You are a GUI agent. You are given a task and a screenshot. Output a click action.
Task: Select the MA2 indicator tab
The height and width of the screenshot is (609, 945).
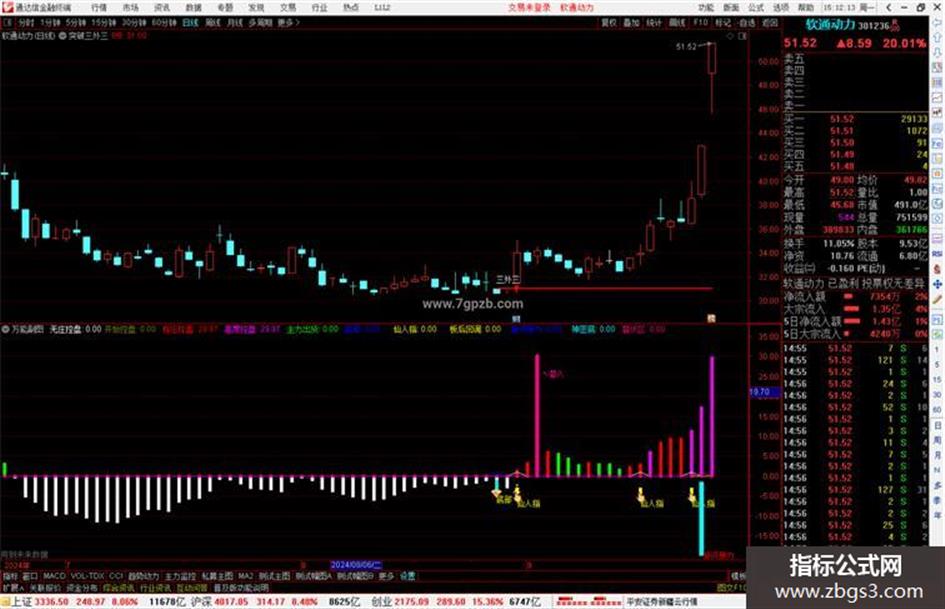click(245, 576)
